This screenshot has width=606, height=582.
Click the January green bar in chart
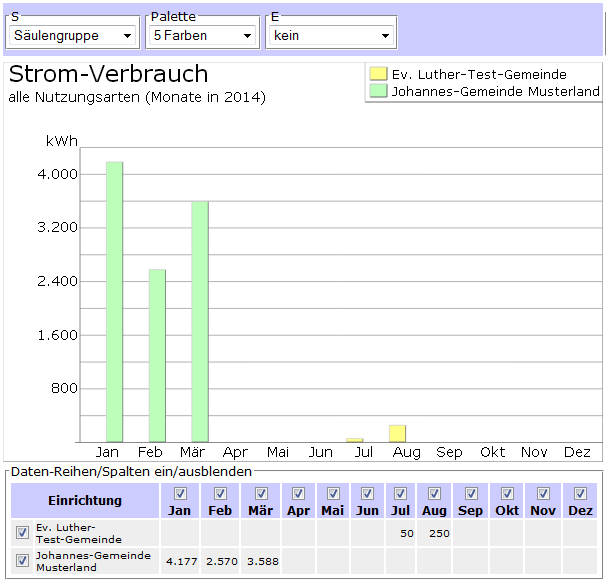pos(114,300)
